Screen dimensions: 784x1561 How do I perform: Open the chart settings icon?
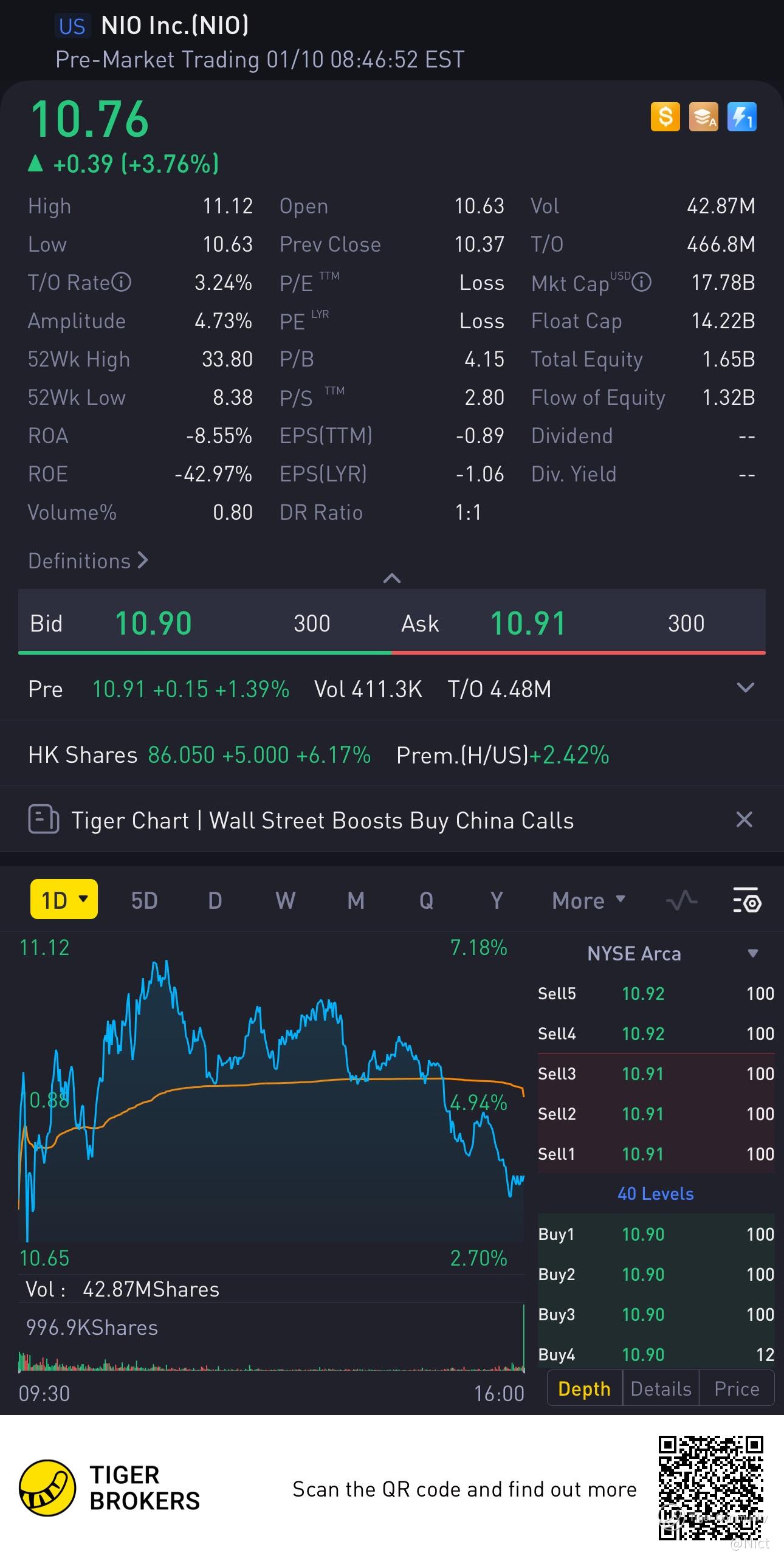[x=747, y=900]
